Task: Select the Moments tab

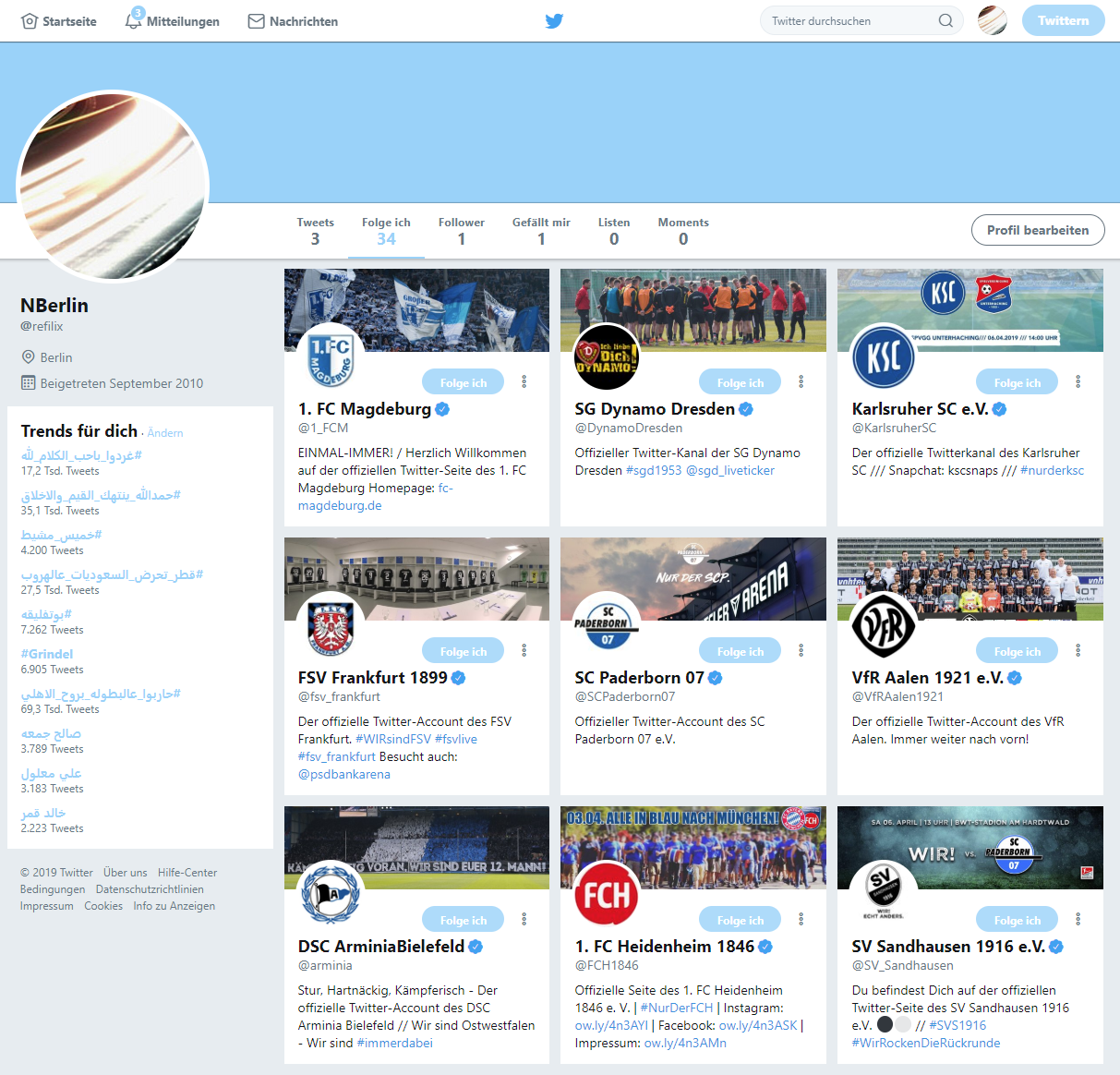Action: 683,231
